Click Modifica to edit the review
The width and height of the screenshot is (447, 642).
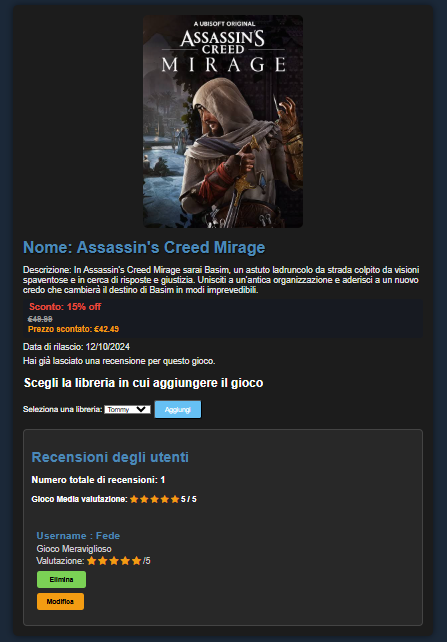[x=61, y=601]
